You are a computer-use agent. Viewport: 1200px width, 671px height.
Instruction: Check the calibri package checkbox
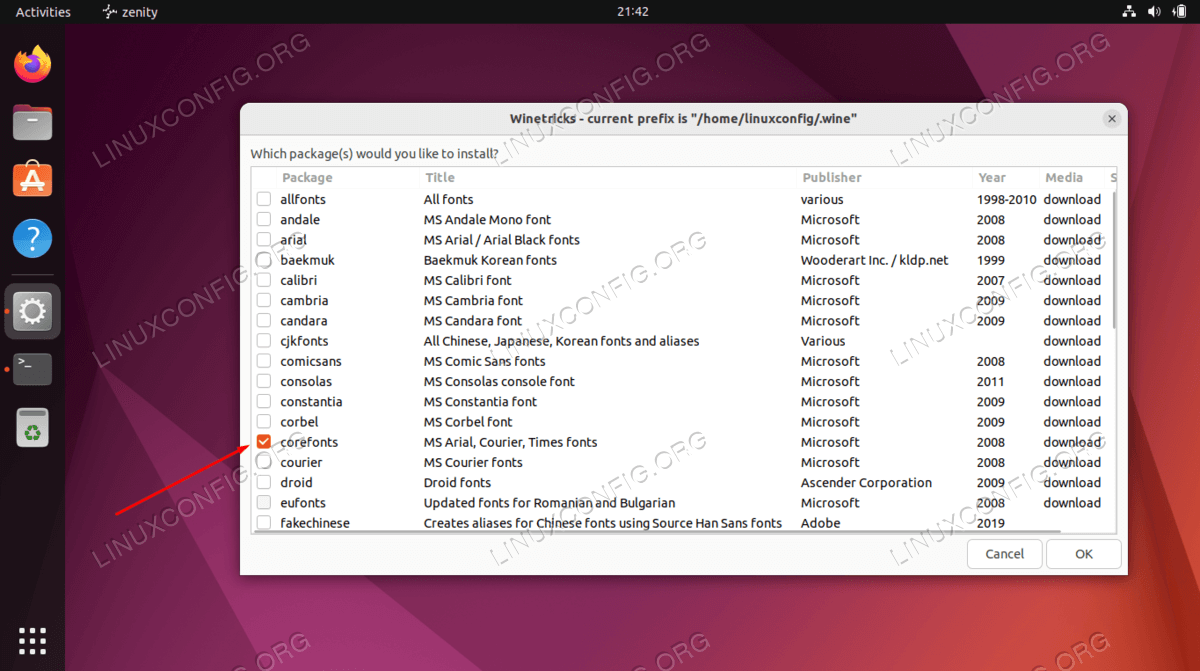(x=264, y=280)
